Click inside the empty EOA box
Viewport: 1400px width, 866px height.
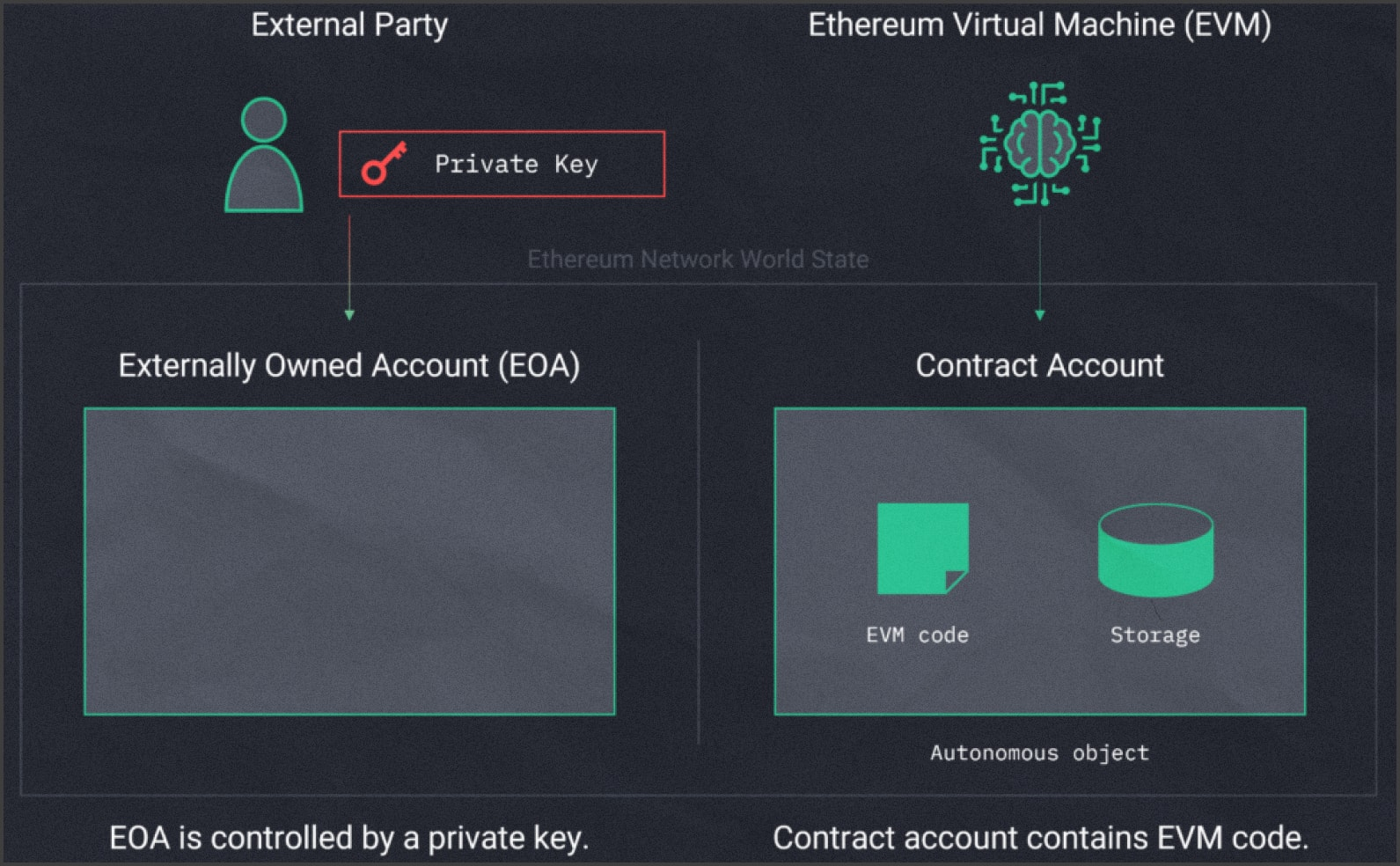[349, 561]
